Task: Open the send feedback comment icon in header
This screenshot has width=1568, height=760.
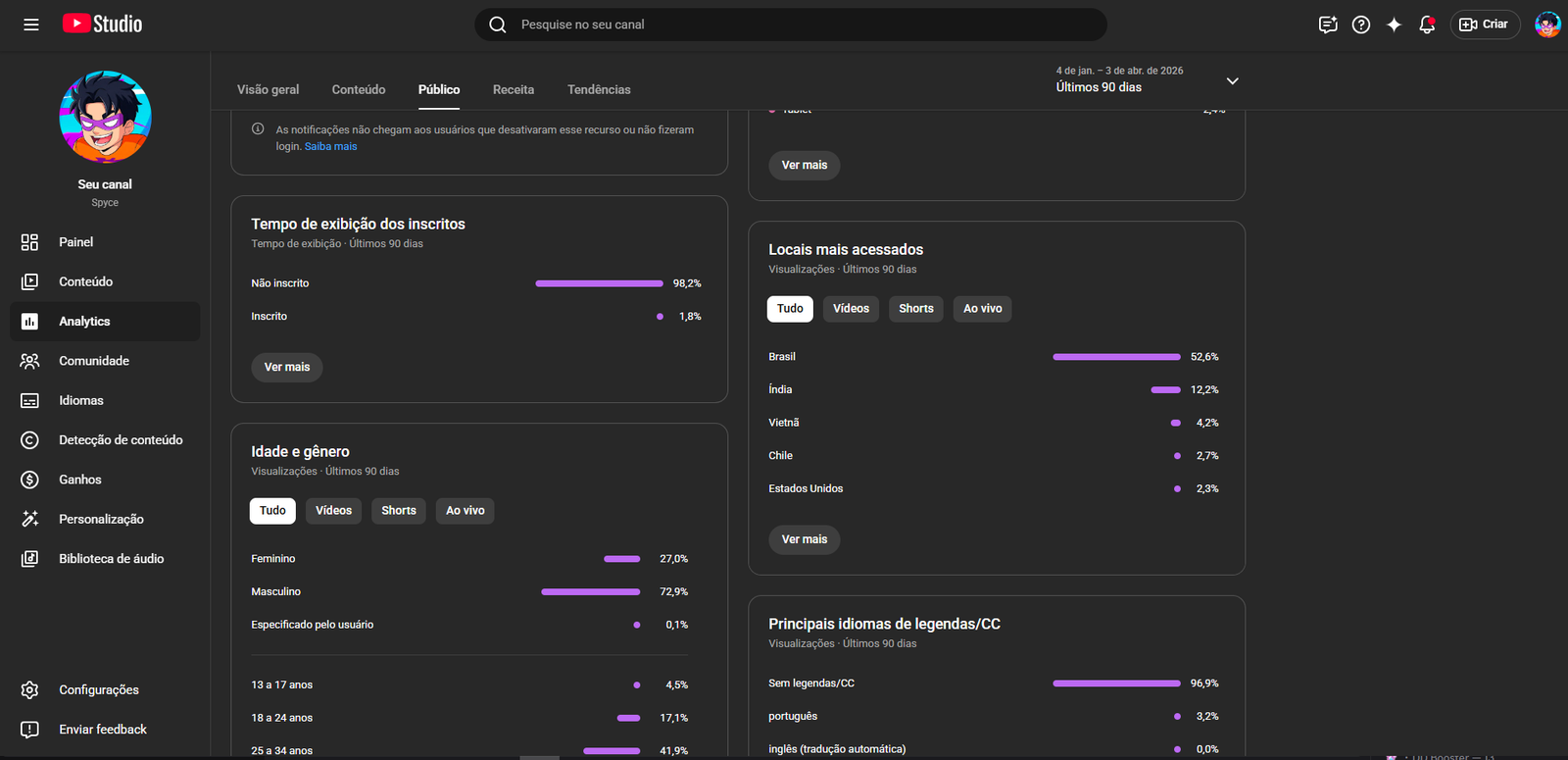Action: click(1328, 25)
